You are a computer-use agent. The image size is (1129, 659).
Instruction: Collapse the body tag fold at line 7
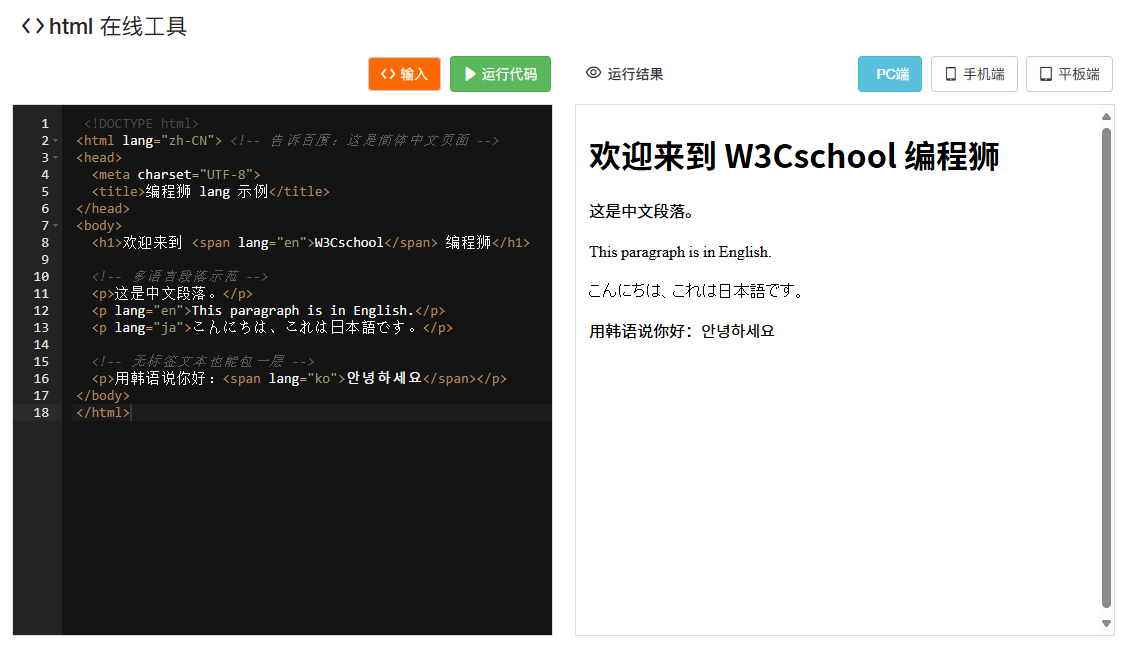tap(55, 225)
